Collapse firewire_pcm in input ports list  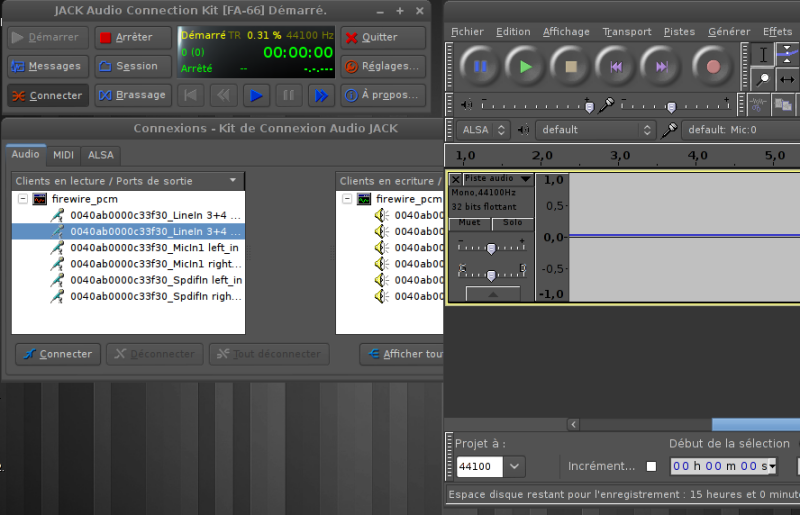pos(347,199)
